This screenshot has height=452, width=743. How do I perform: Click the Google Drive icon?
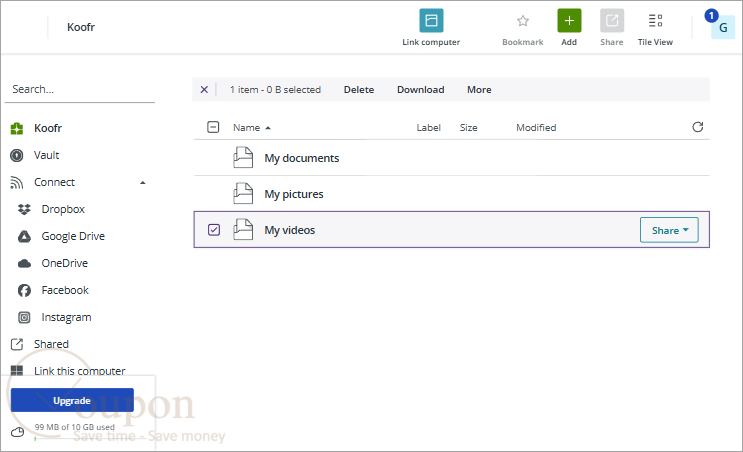[24, 236]
